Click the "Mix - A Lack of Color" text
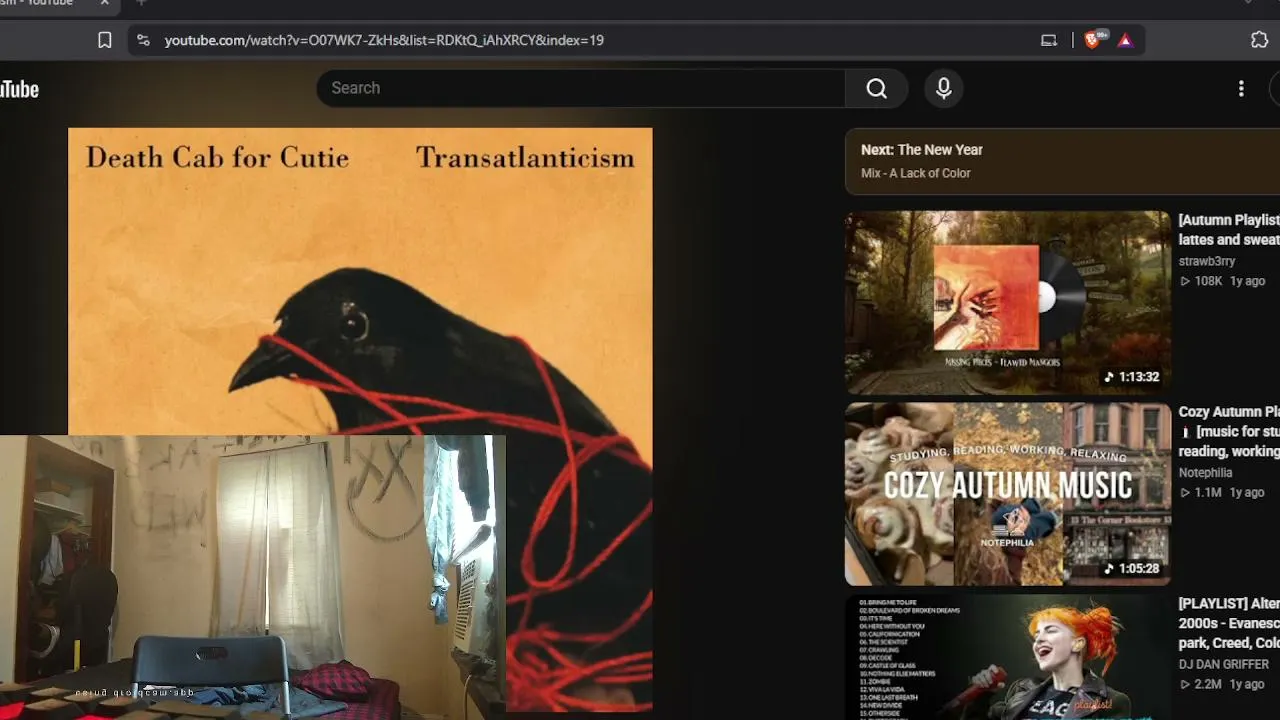Screen dimensions: 1280x720 (x=916, y=173)
